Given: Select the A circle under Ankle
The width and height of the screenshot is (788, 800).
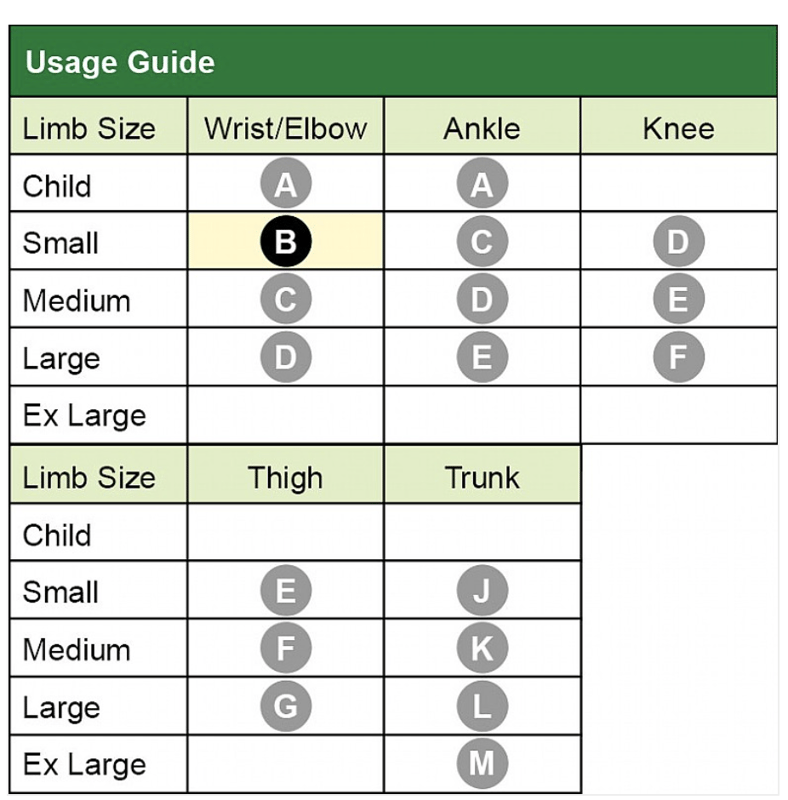Looking at the screenshot, I should point(482,185).
